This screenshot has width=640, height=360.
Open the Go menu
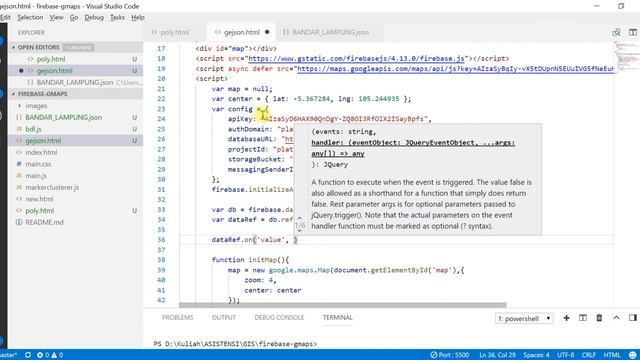(x=74, y=17)
